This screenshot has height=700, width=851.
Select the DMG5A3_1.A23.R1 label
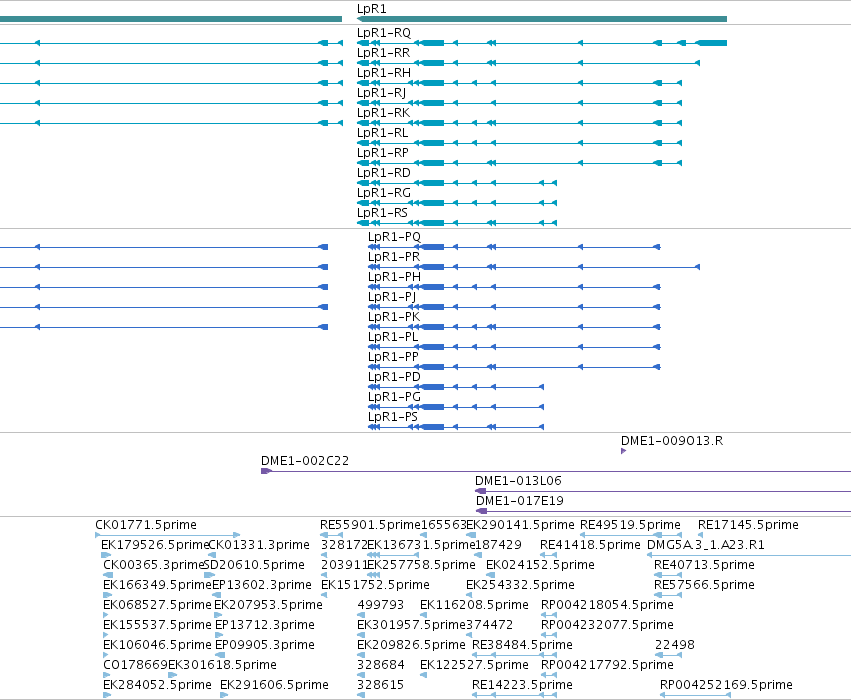click(706, 545)
